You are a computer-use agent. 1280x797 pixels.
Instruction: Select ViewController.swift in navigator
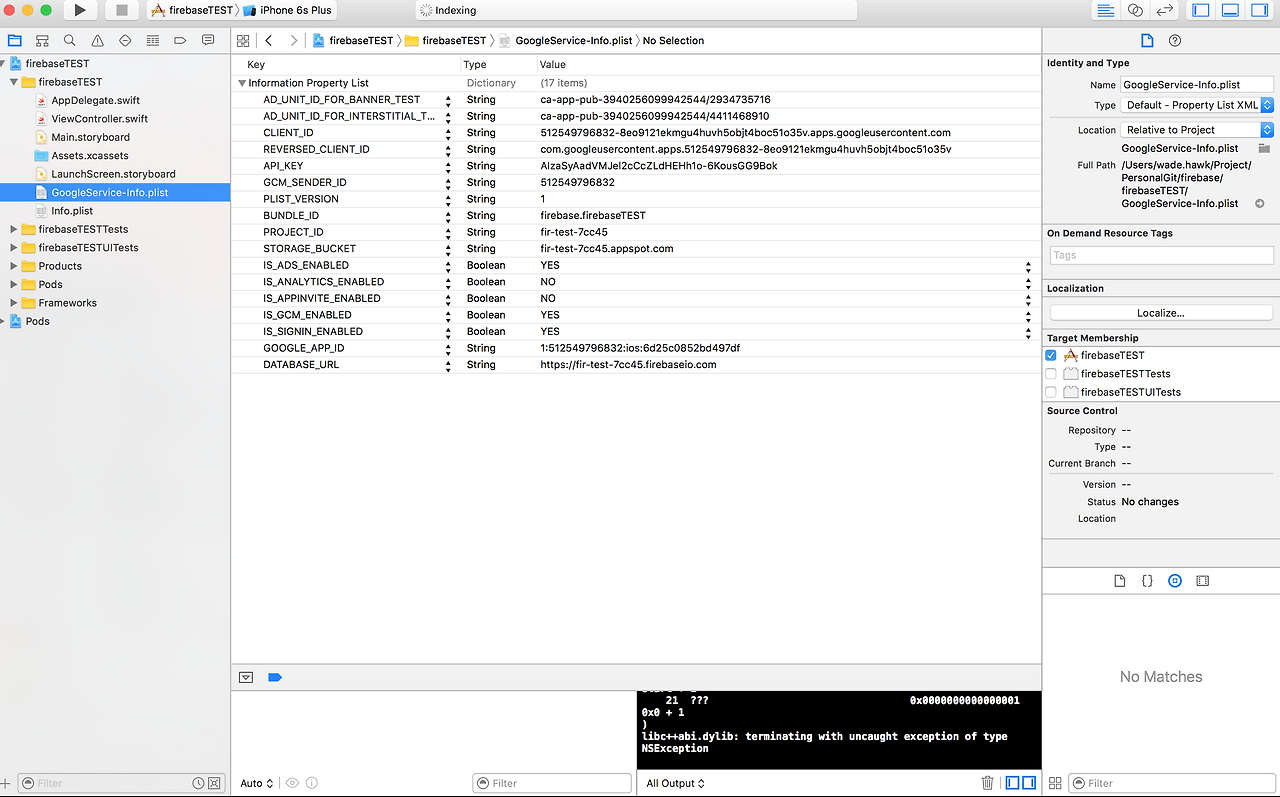(99, 119)
